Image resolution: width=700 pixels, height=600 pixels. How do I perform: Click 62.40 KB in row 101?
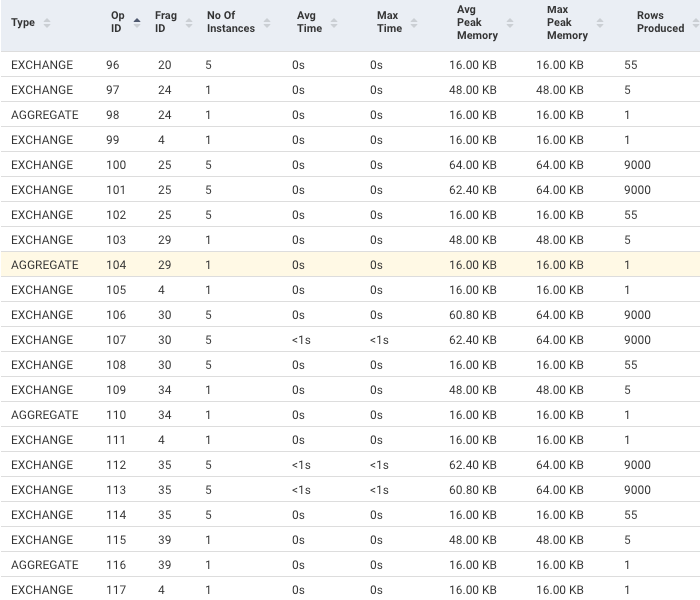(473, 190)
